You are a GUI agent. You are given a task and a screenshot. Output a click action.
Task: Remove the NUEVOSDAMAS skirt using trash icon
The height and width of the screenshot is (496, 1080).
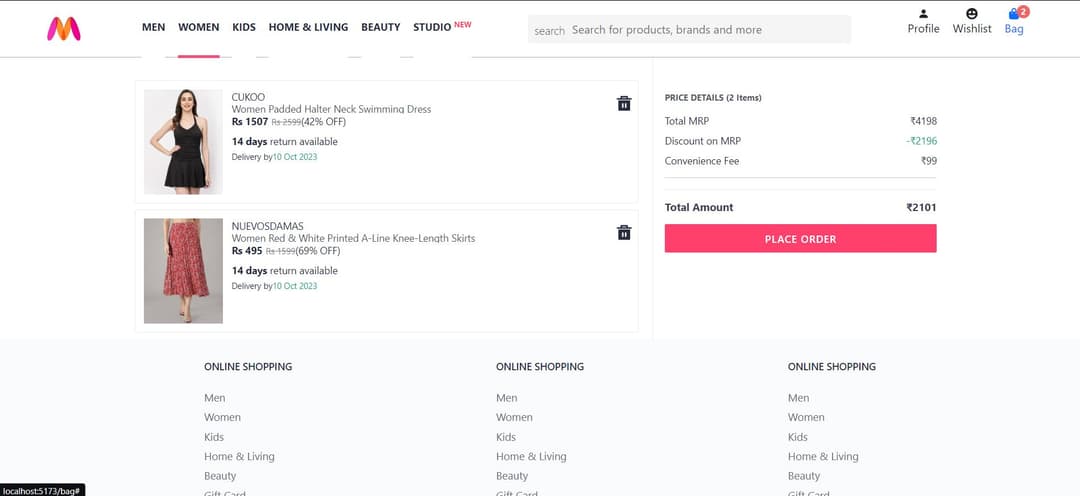[x=624, y=232]
